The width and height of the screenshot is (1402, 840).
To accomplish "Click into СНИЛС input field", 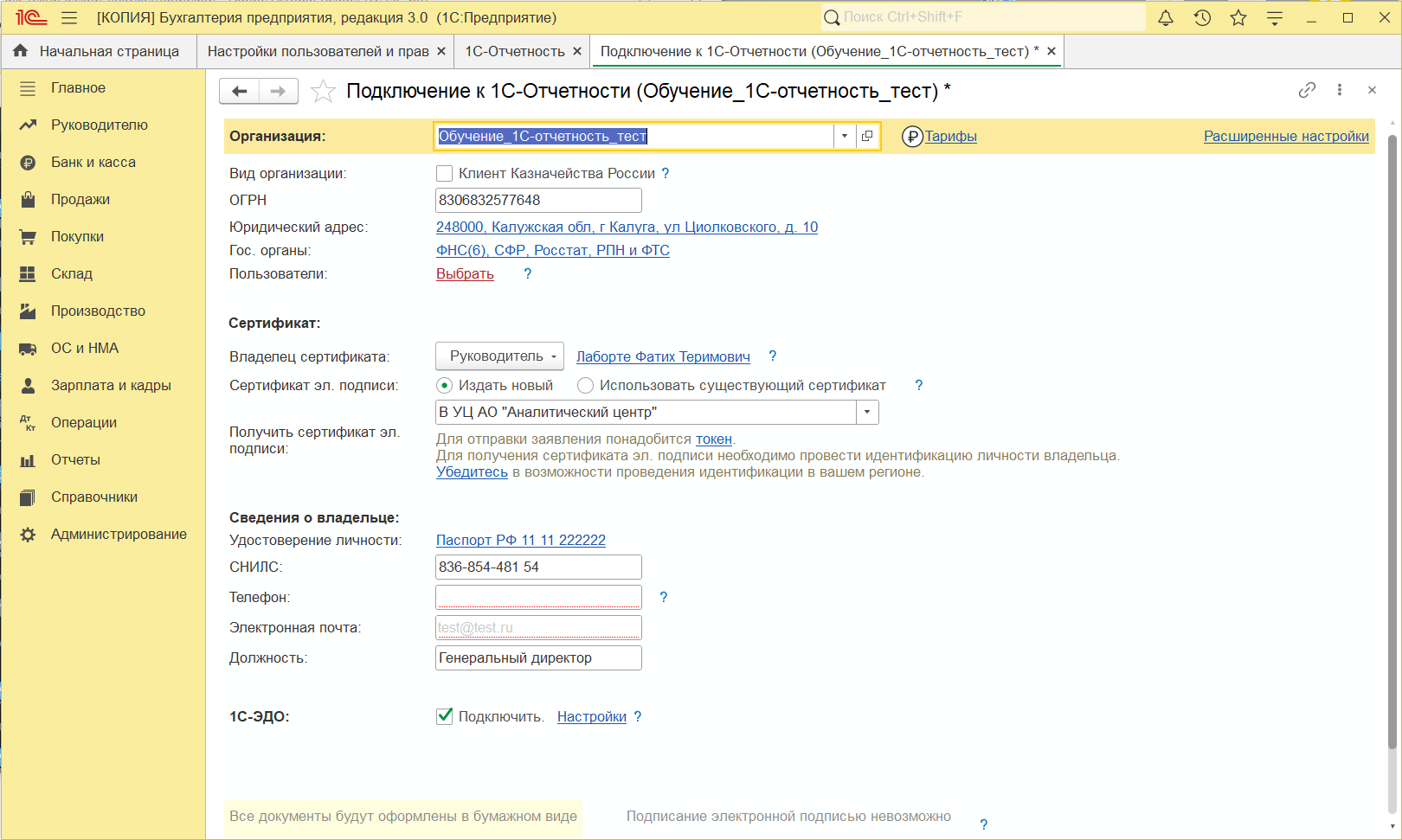I will point(538,567).
